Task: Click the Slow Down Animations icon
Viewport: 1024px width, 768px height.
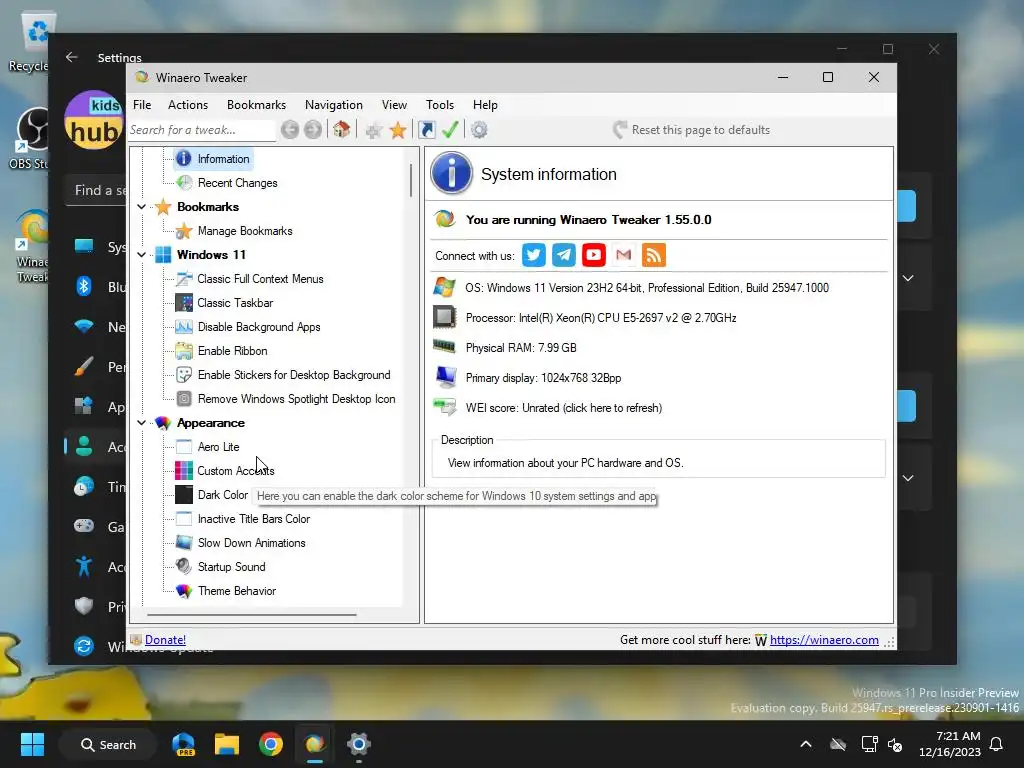Action: (184, 543)
